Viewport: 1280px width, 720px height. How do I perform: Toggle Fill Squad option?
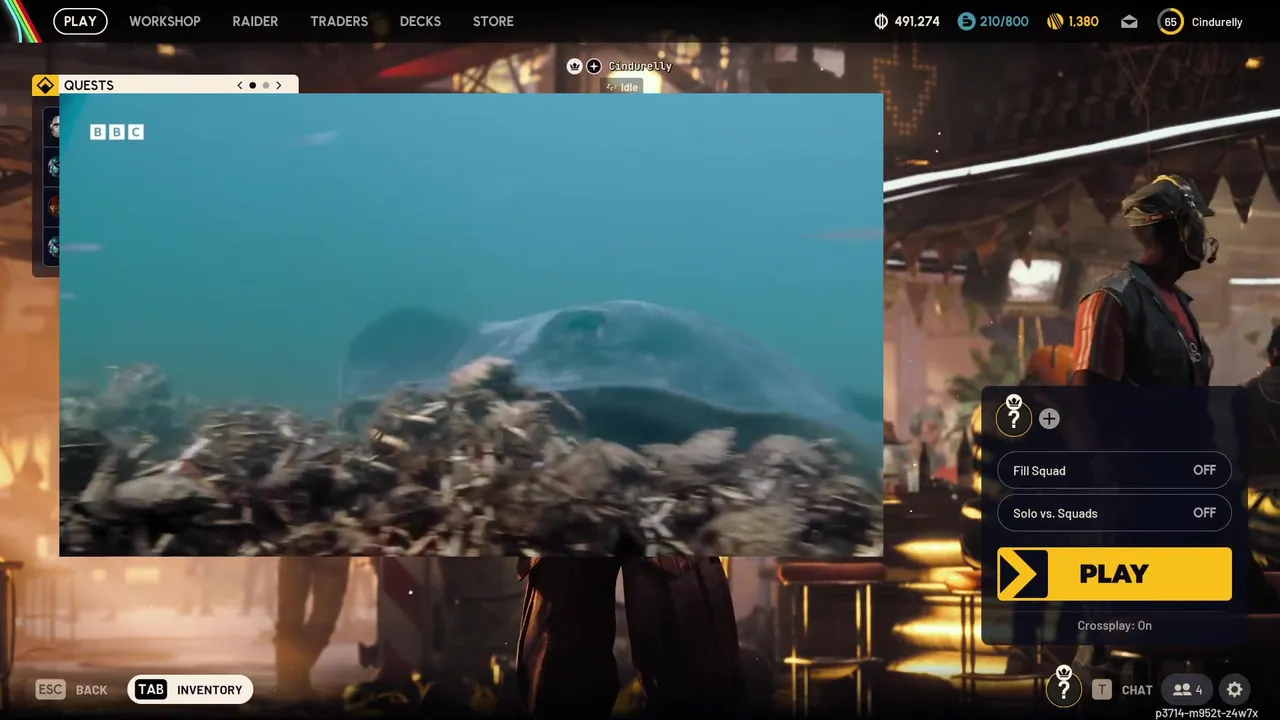click(1114, 470)
